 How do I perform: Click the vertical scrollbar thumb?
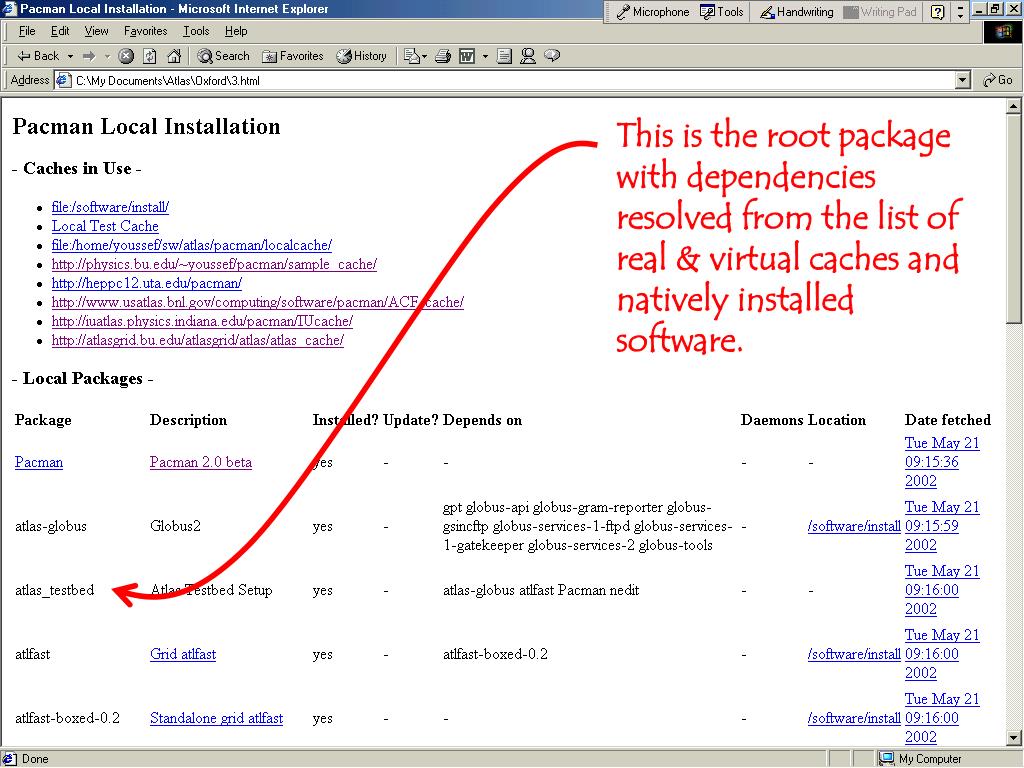tap(1013, 218)
